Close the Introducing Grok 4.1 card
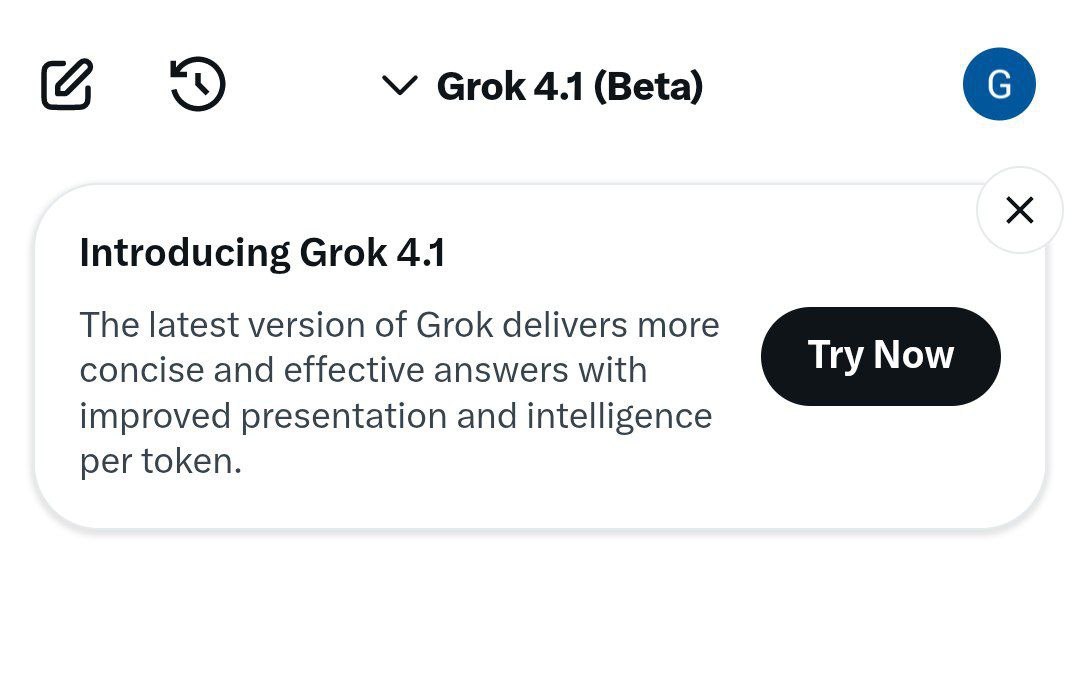 click(x=1019, y=210)
